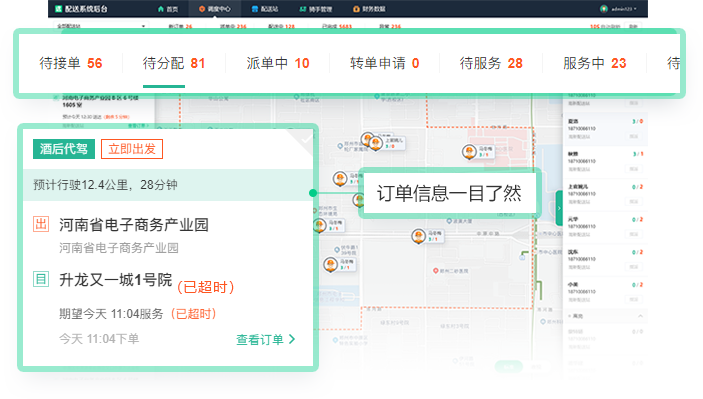Open the 首页 home navigation tab
Screen dimensions: 703x399
click(168, 9)
